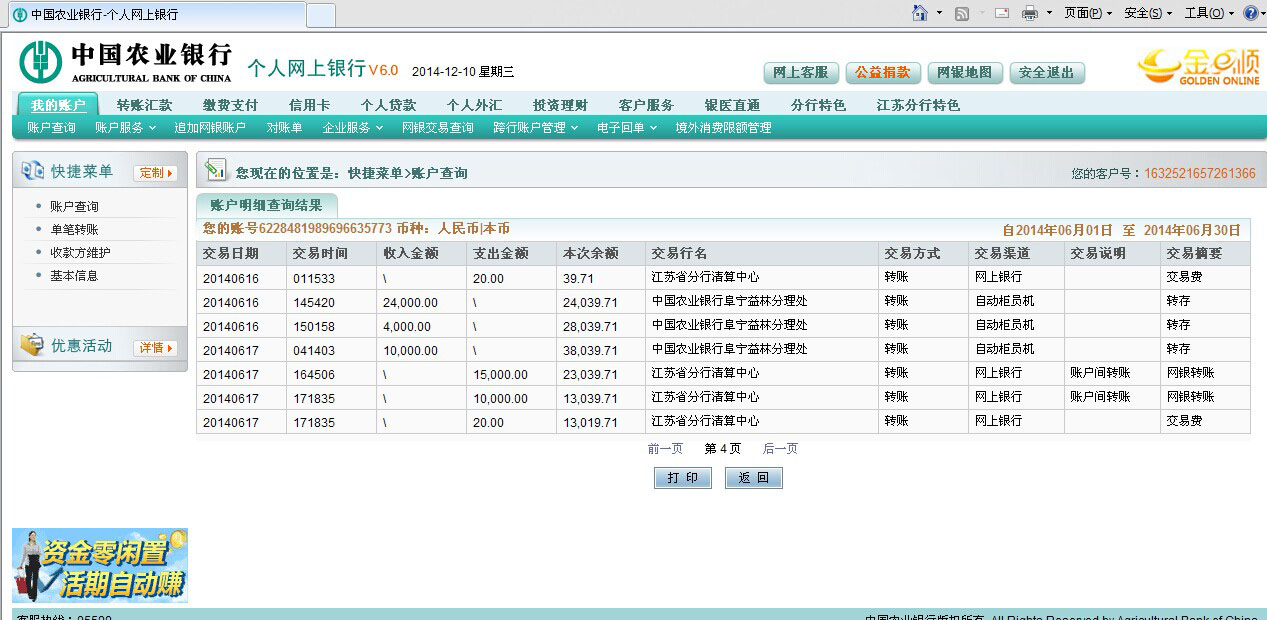The width and height of the screenshot is (1267, 620).
Task: Click the browser Home icon
Action: [x=919, y=13]
